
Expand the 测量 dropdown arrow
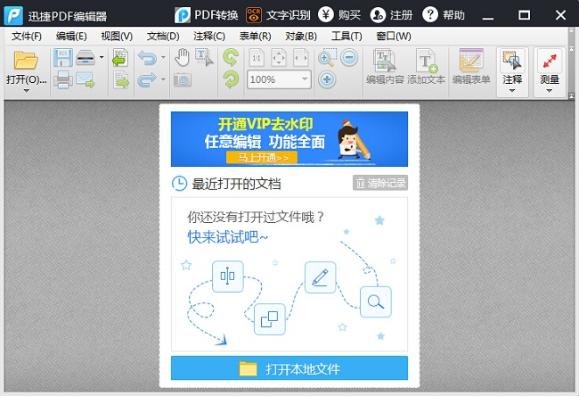click(x=549, y=91)
